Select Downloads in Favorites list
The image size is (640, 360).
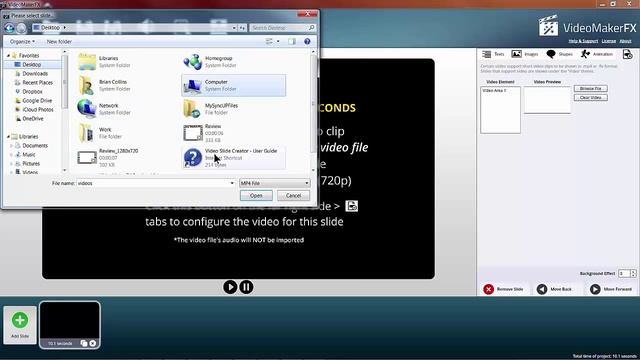pyautogui.click(x=35, y=73)
